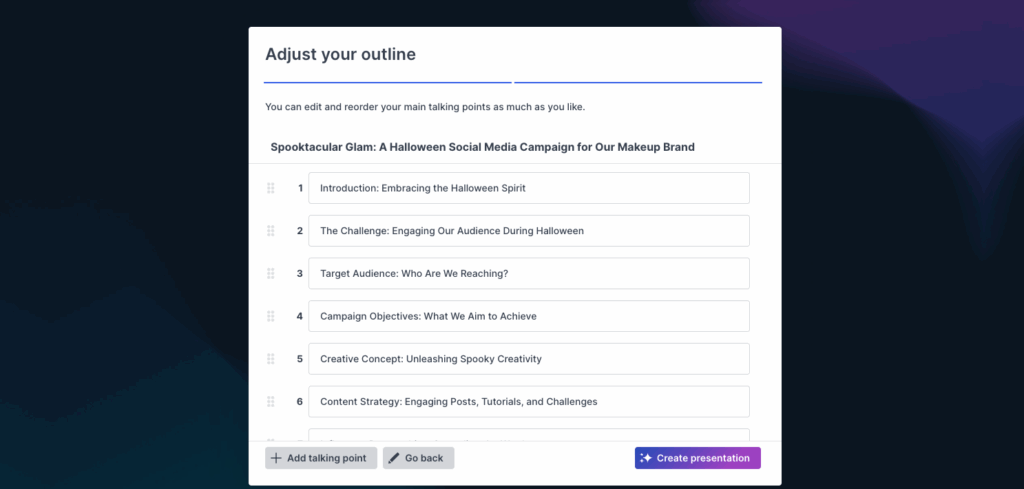Screen dimensions: 1024x489
Task: Grab the drag handle for talking point 1
Action: point(271,188)
